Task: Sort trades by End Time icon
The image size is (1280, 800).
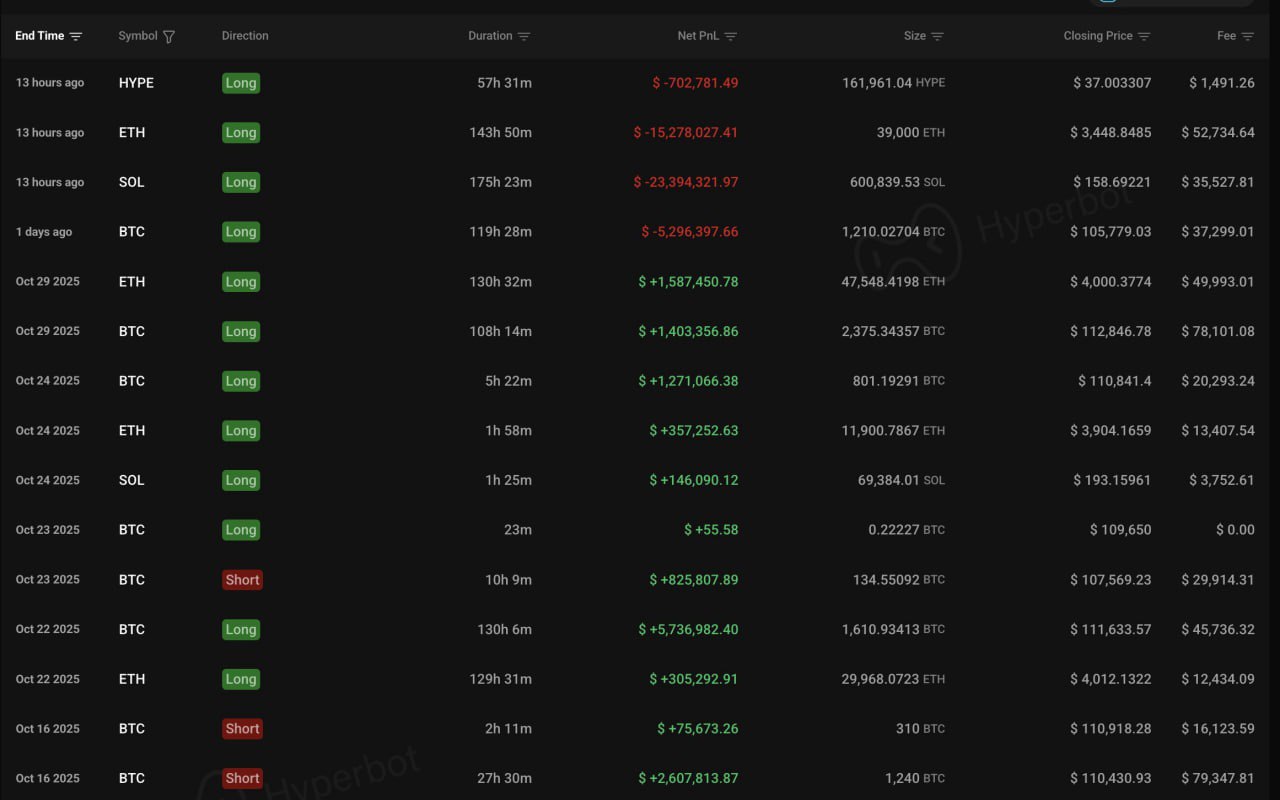Action: coord(76,36)
